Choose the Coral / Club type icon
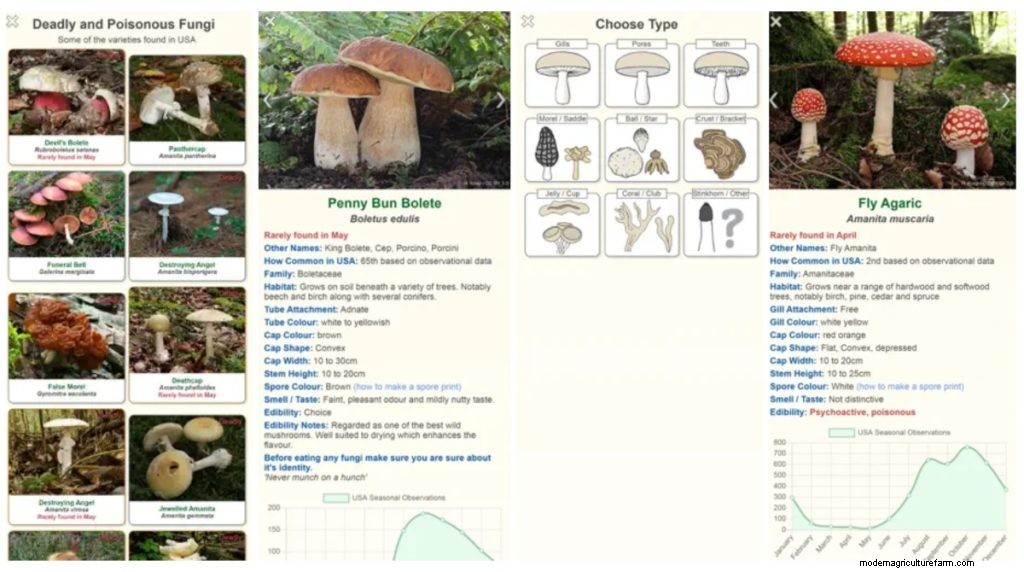This screenshot has height=572, width=1024. tap(641, 225)
